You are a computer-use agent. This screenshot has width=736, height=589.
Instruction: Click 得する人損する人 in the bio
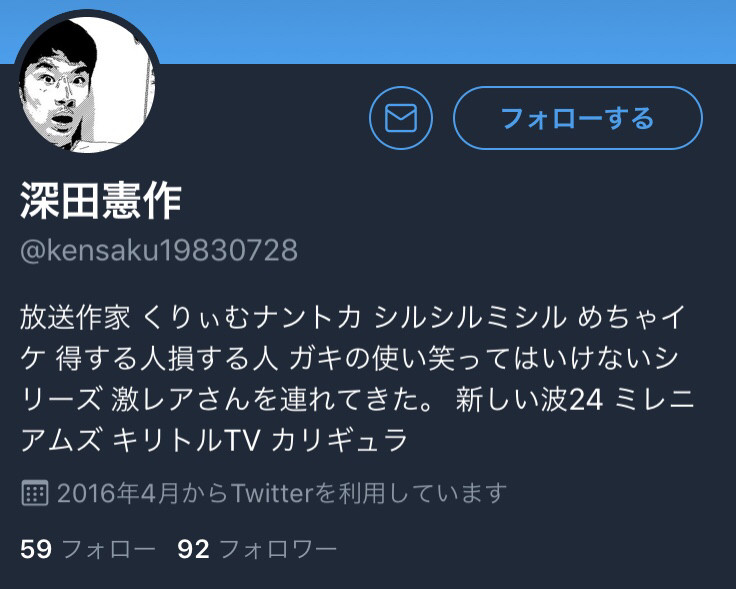tap(165, 359)
